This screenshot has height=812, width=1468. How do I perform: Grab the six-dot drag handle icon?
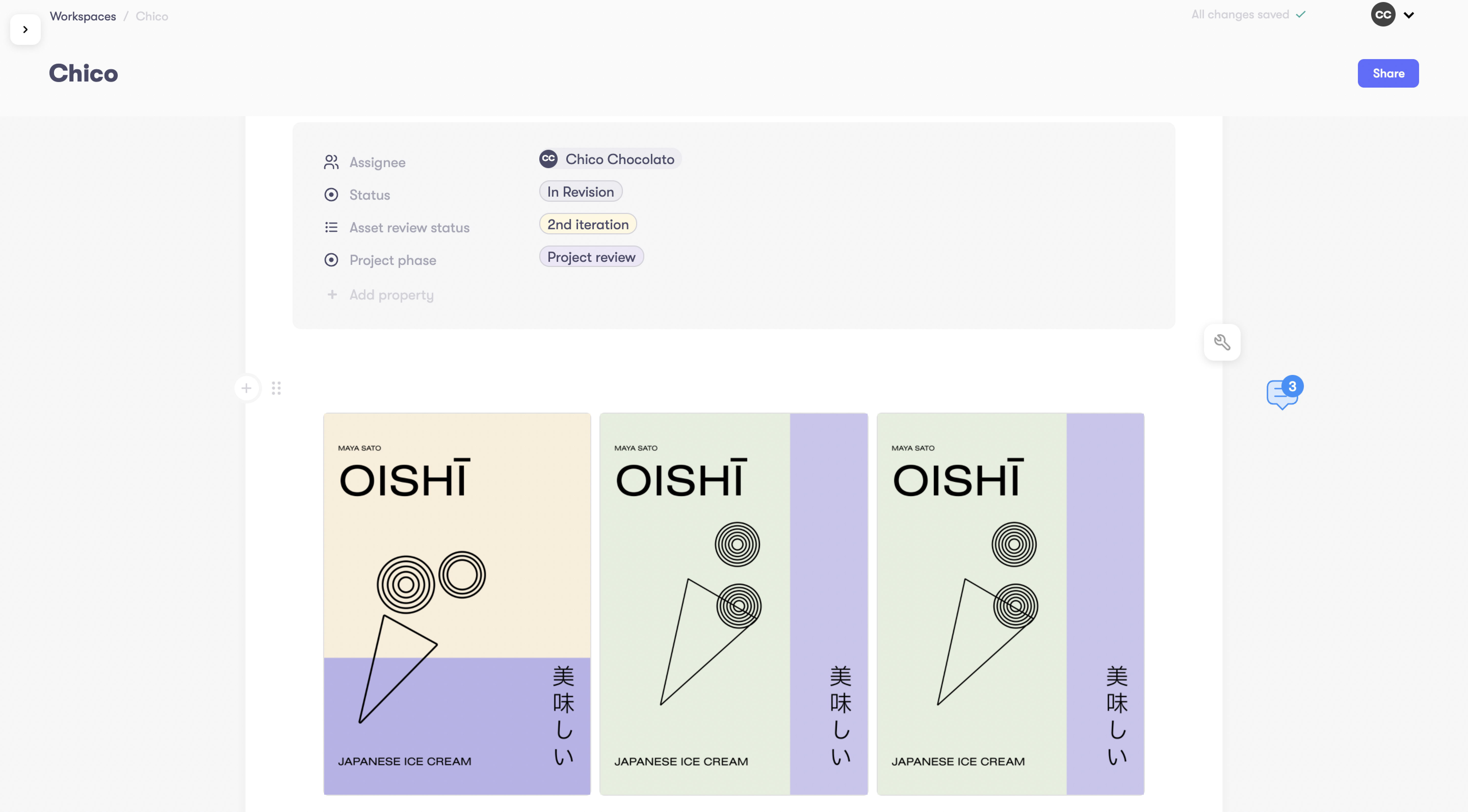click(276, 388)
